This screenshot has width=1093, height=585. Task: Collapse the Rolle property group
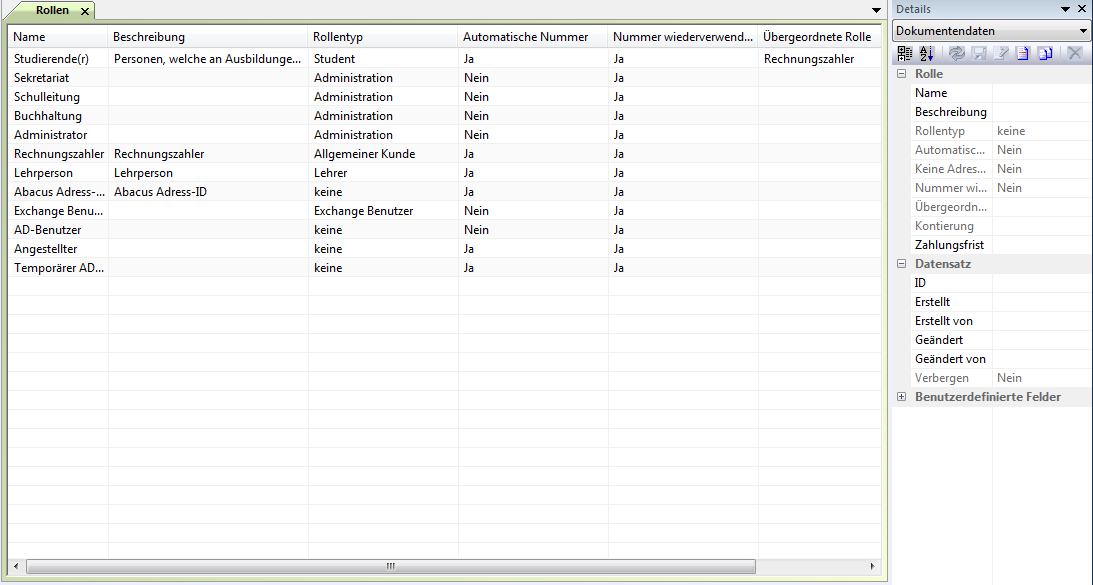click(902, 74)
